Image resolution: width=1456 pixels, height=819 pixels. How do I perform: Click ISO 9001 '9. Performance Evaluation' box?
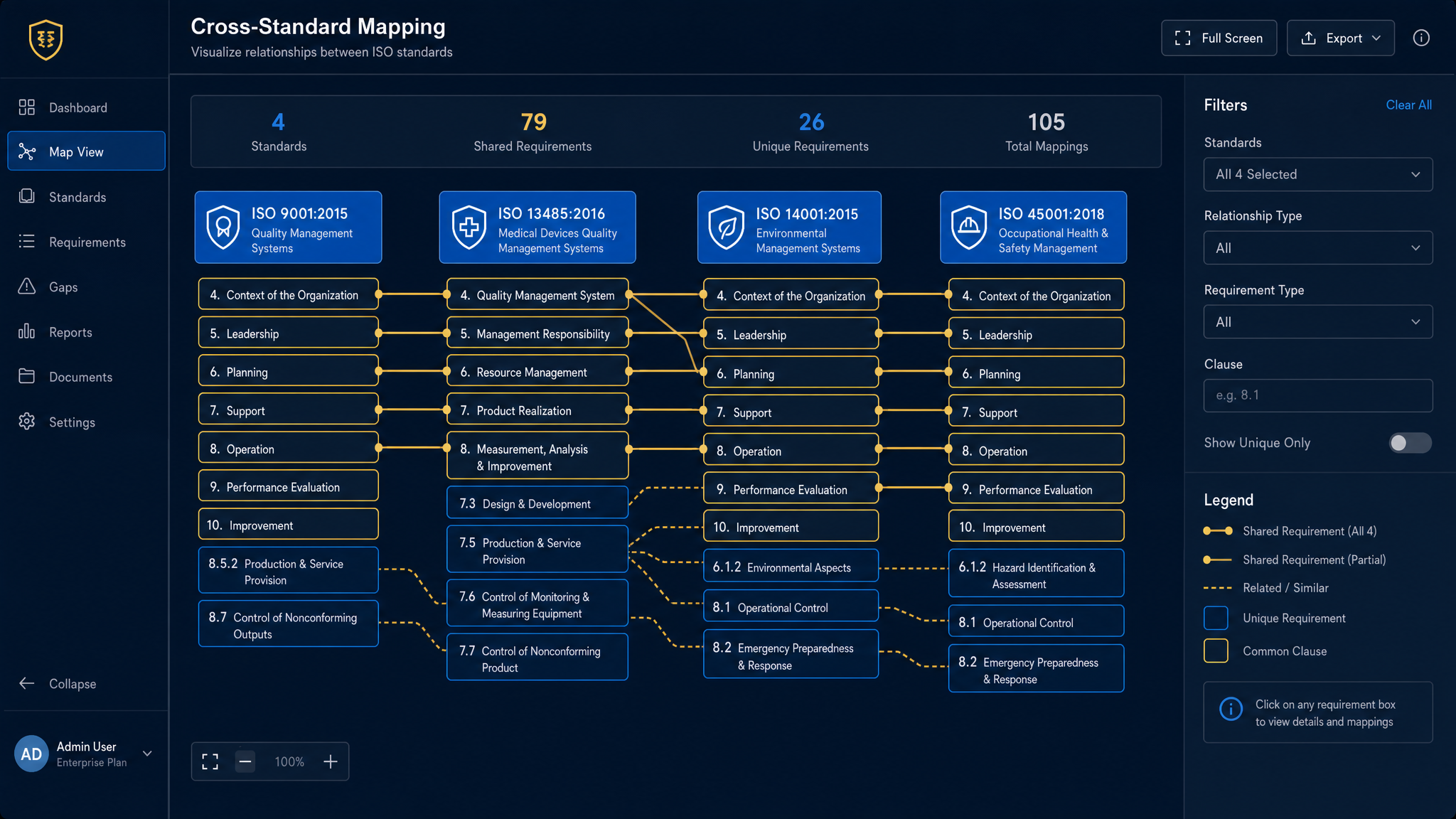point(288,486)
